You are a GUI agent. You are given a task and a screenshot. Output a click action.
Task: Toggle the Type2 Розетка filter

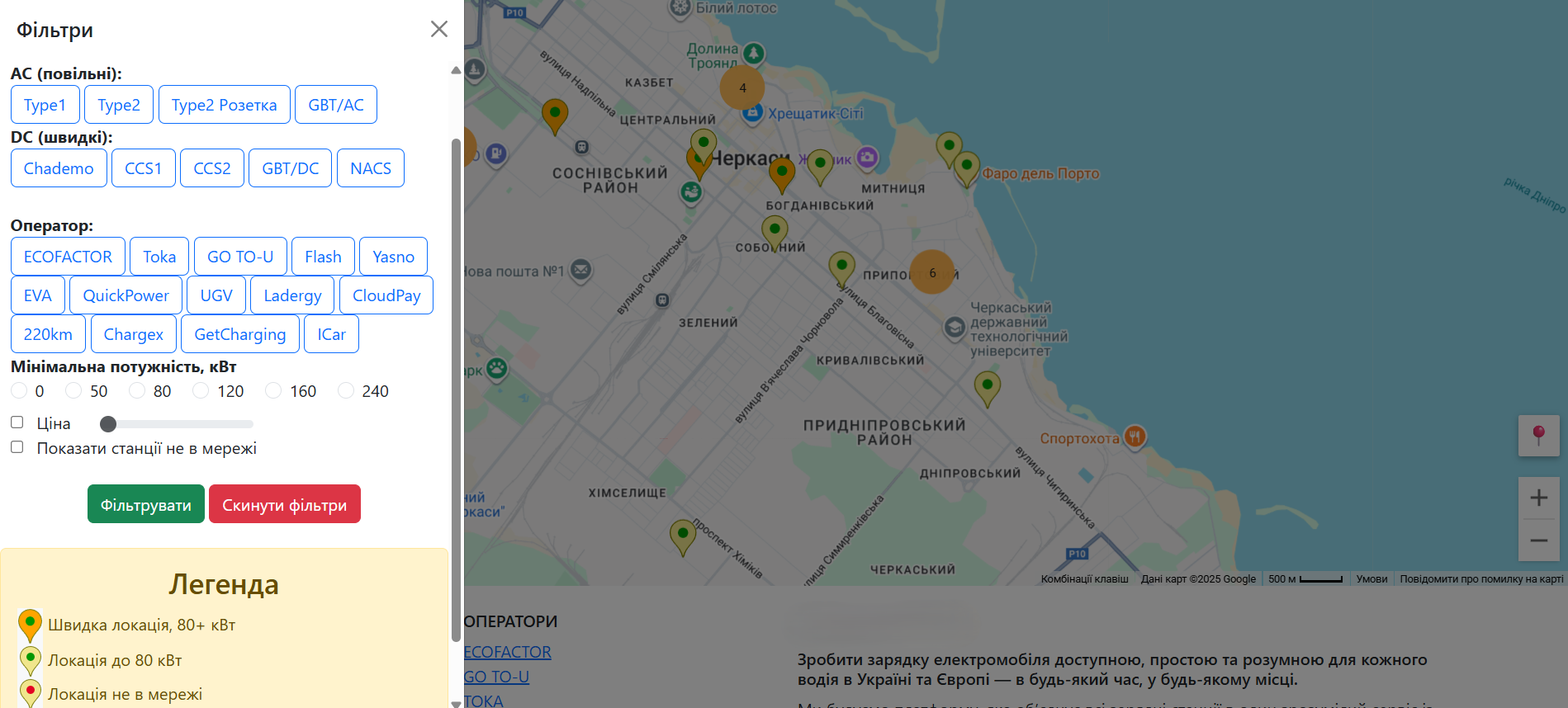click(225, 105)
